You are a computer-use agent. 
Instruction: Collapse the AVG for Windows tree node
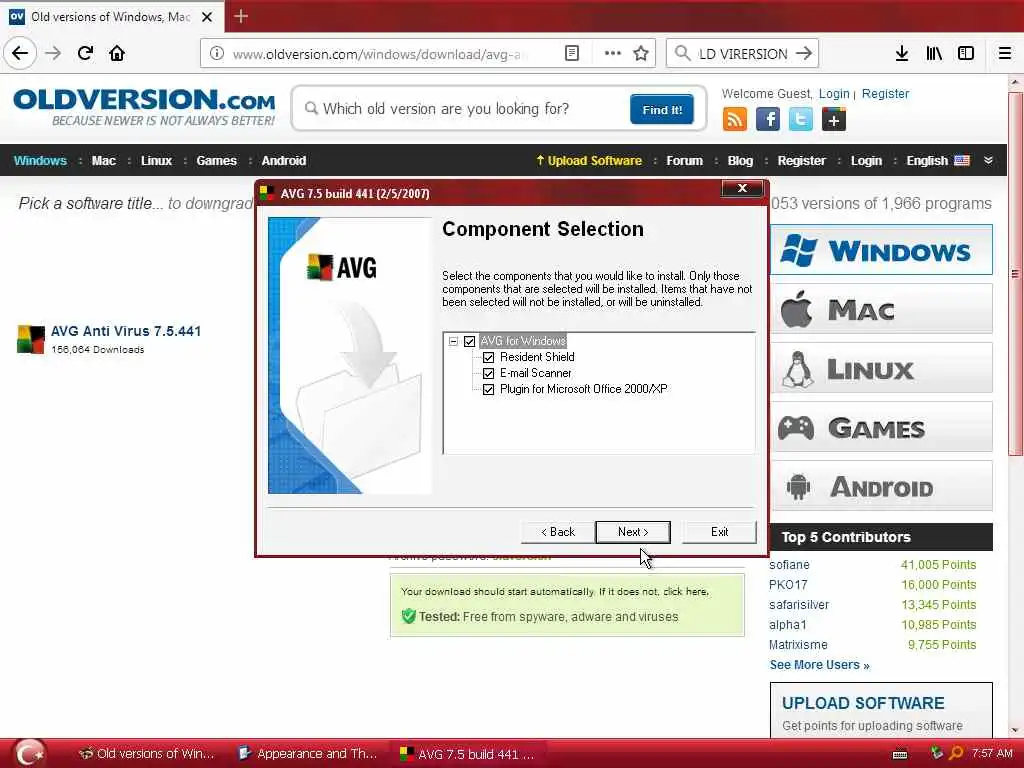coord(453,341)
